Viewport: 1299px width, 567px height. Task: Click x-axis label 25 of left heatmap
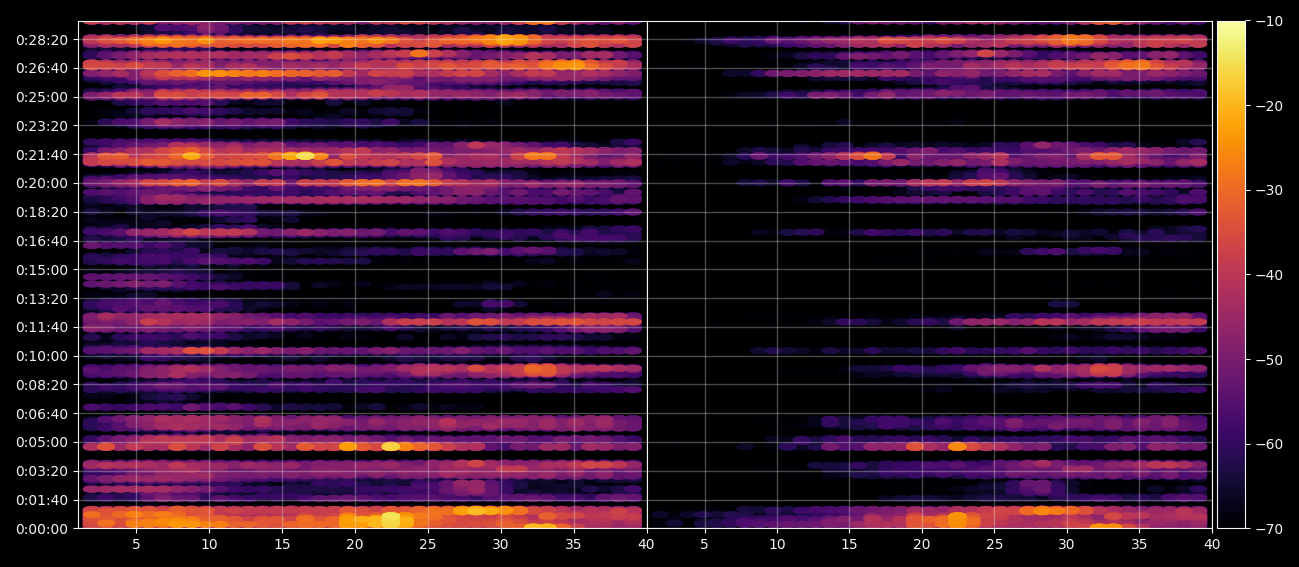428,545
